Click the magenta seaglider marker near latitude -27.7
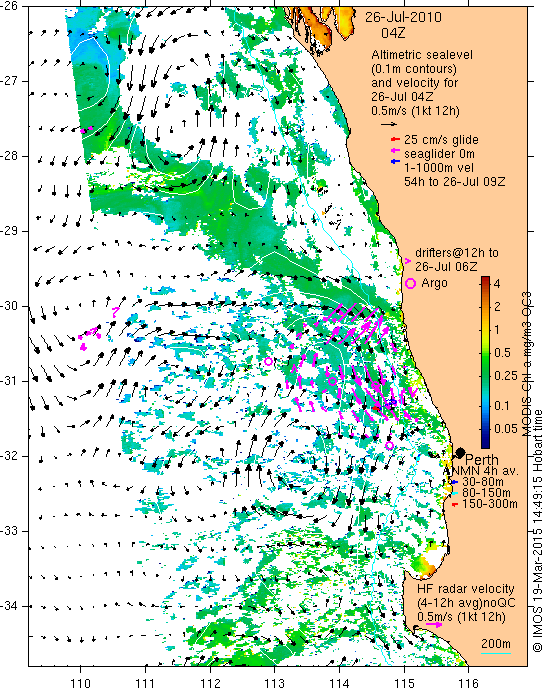550x690 pixels. [x=86, y=130]
